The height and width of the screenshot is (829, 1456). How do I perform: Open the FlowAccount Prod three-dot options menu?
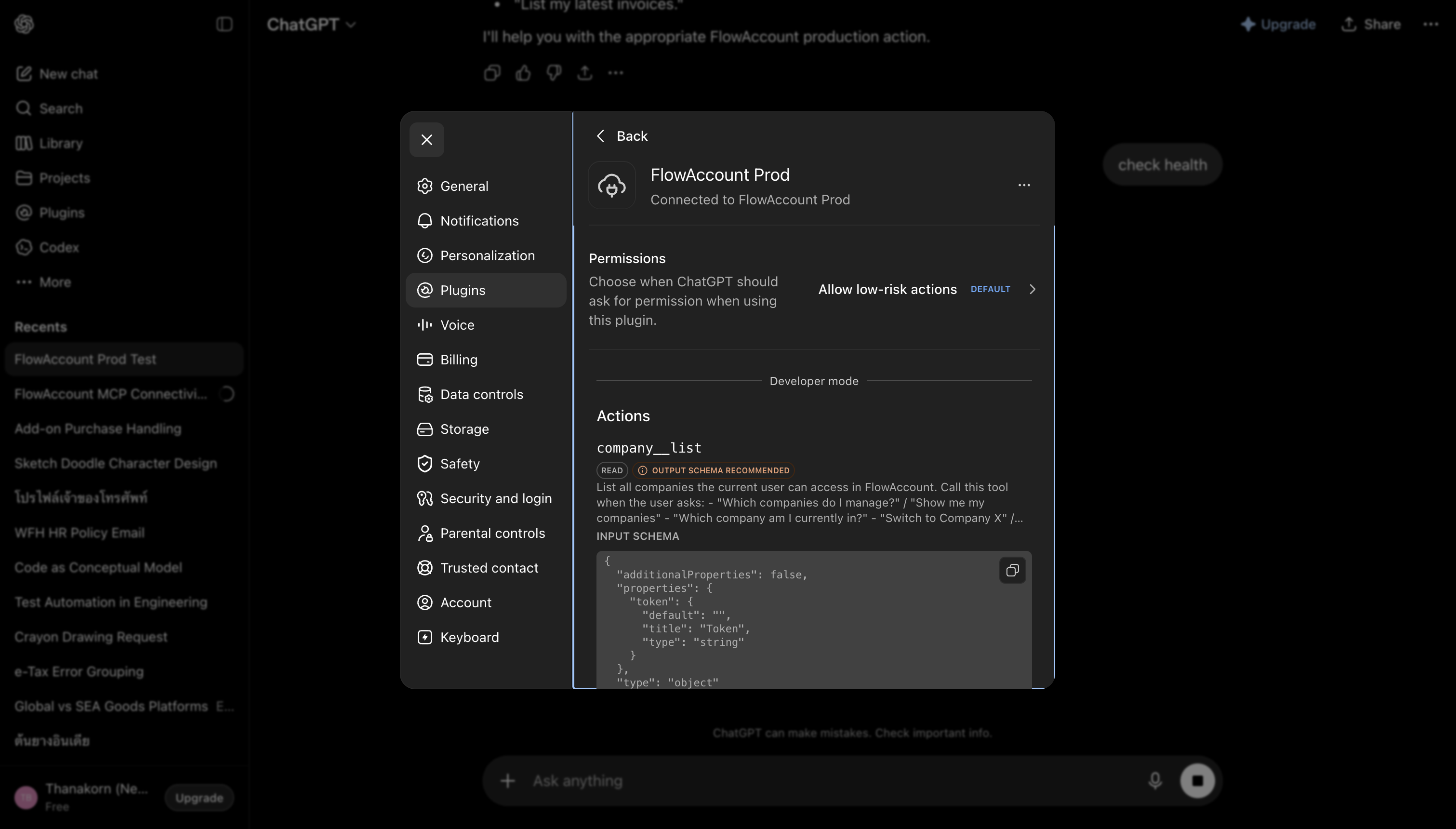1024,185
